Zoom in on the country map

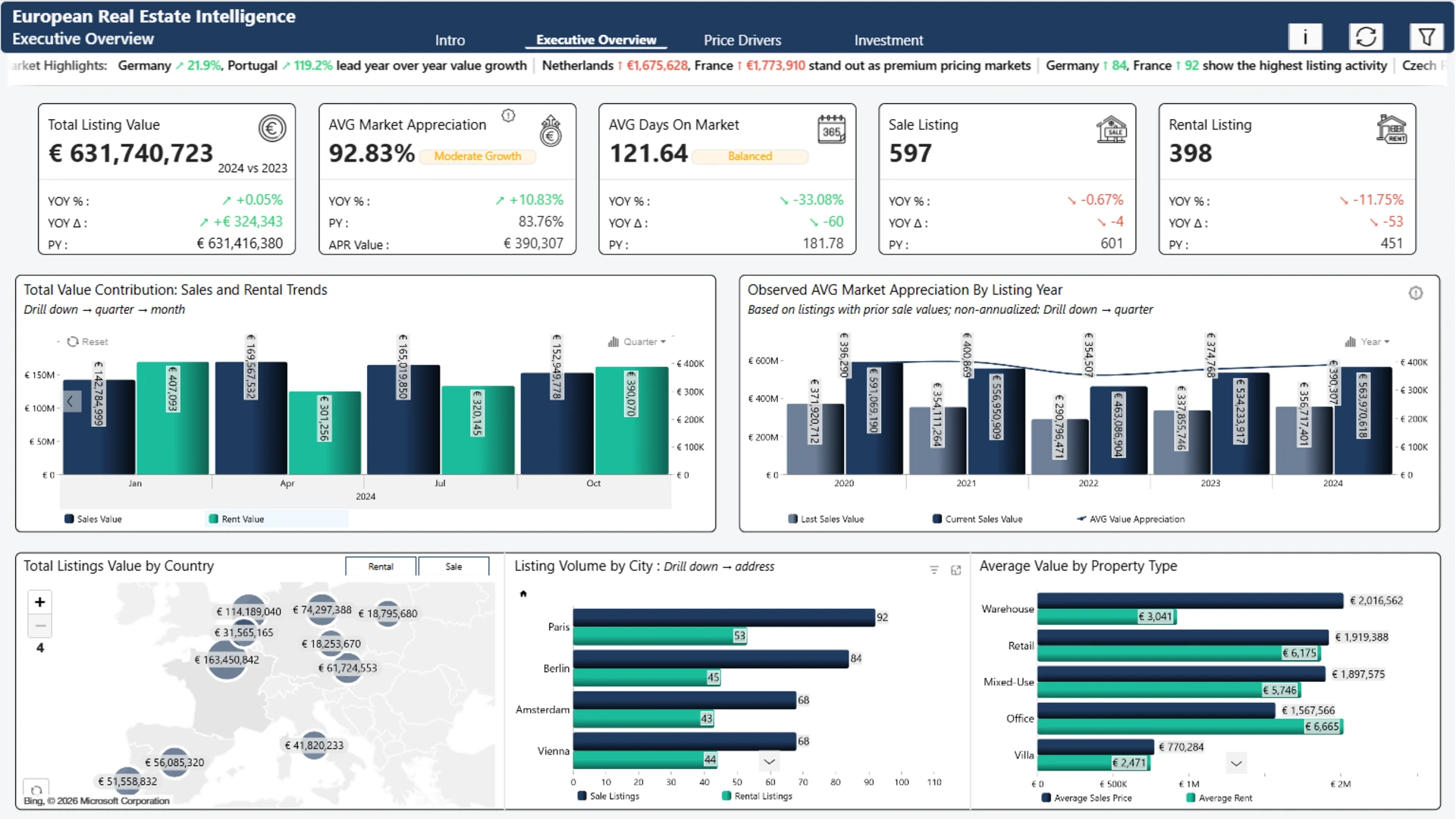(x=39, y=602)
